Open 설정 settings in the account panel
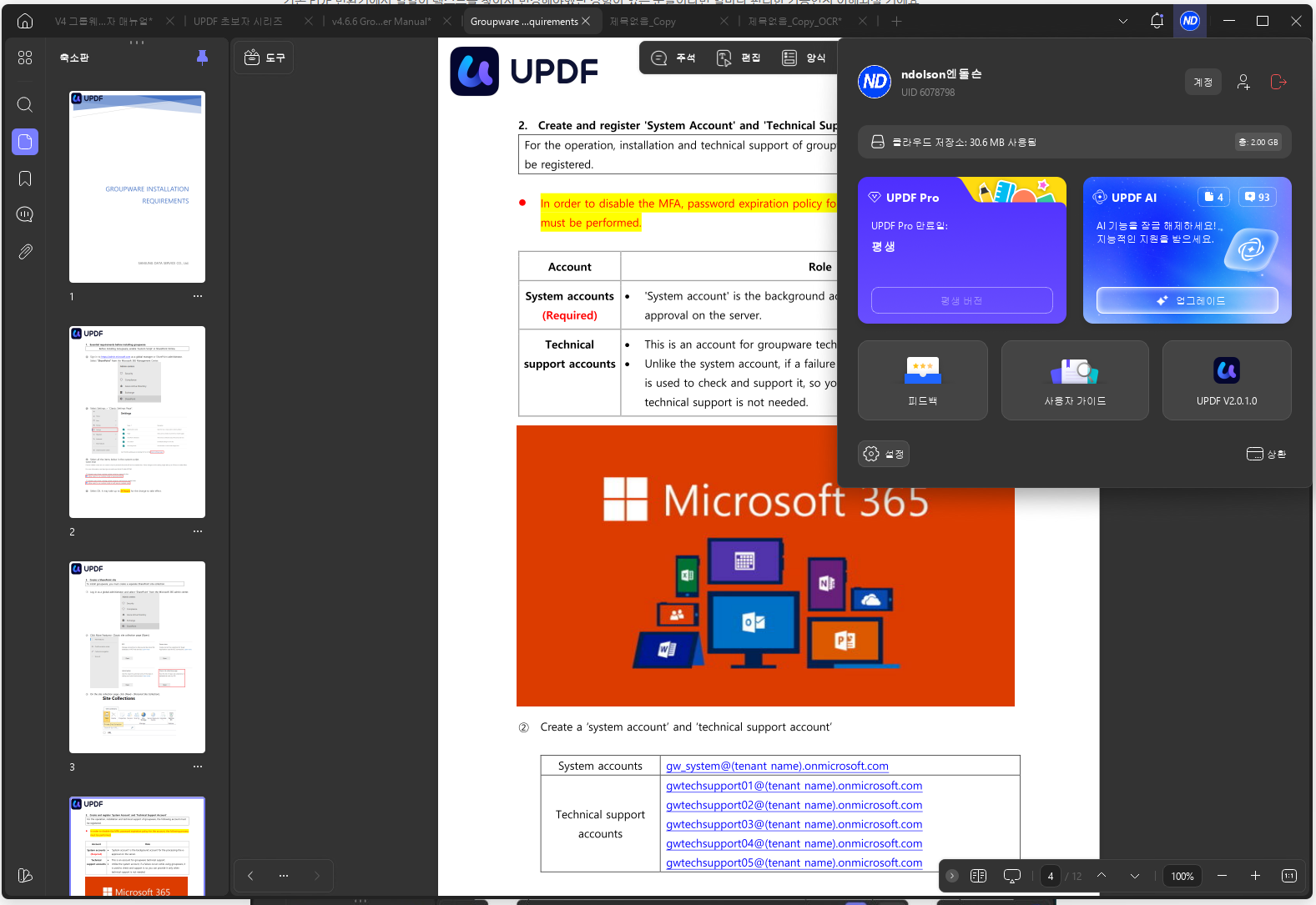The image size is (1316, 905). coord(884,454)
